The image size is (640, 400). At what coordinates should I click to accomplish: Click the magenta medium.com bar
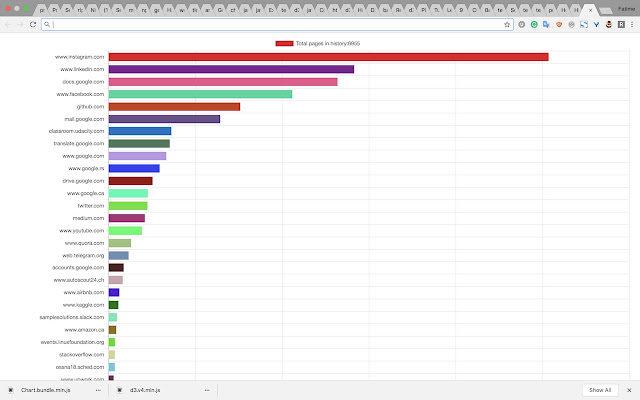(127, 218)
